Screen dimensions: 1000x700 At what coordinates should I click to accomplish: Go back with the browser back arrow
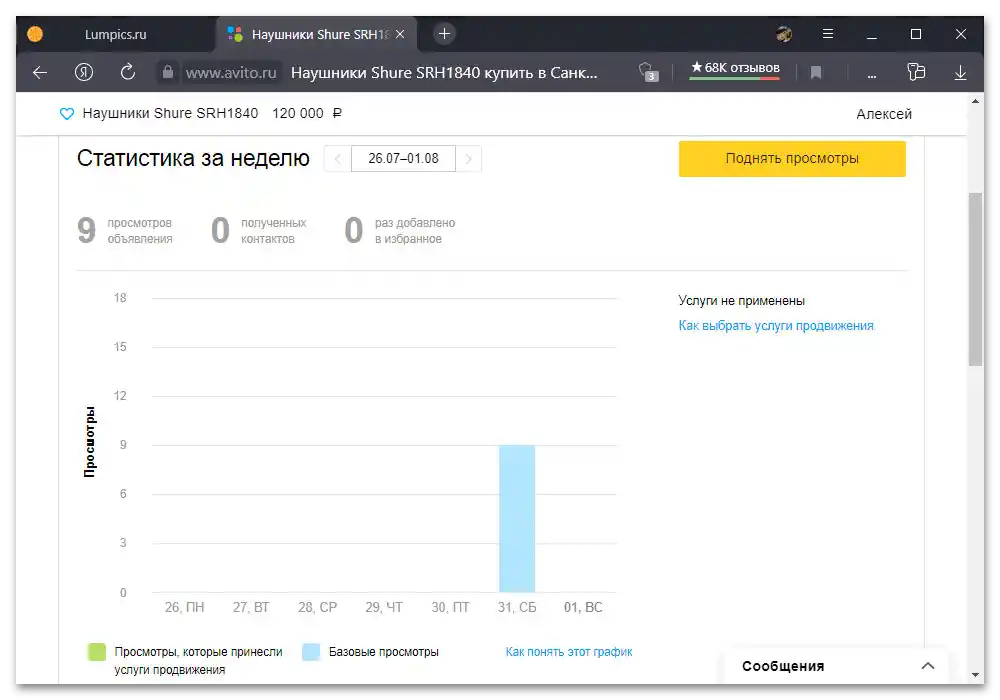click(x=40, y=73)
